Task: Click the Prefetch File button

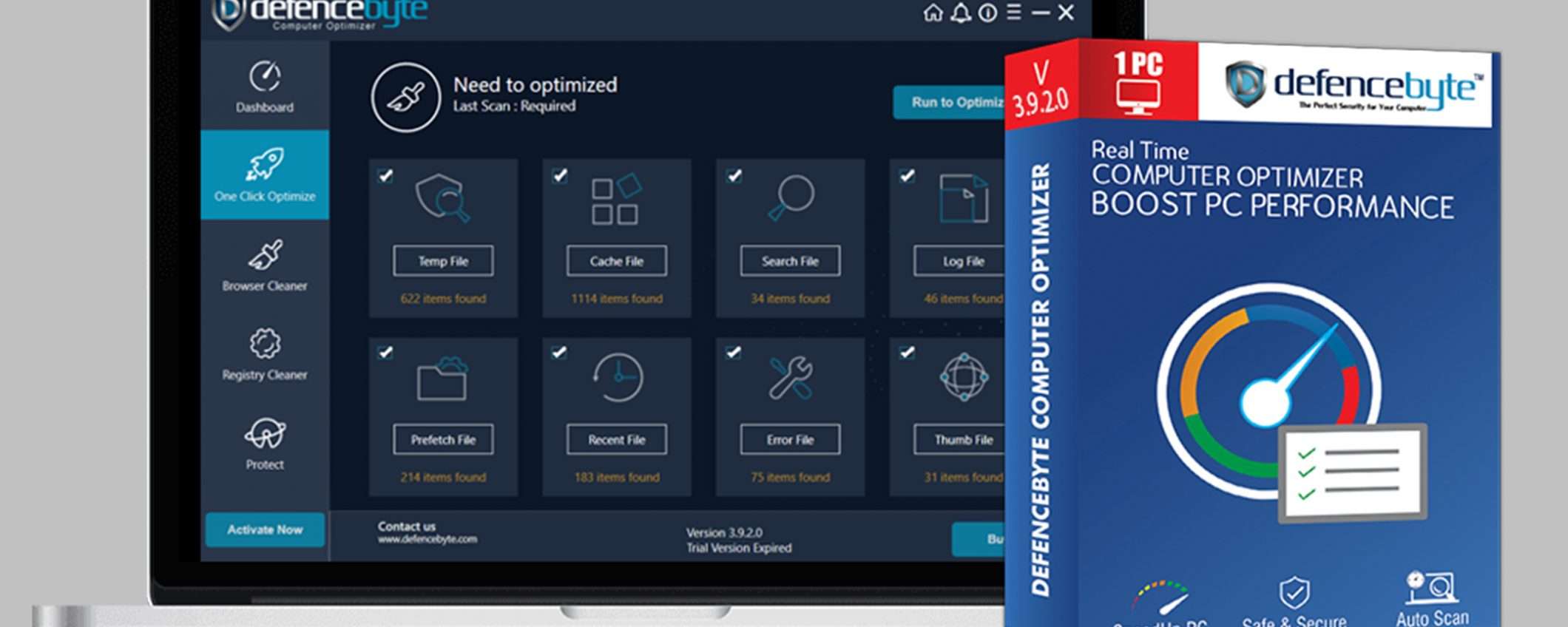Action: (443, 440)
